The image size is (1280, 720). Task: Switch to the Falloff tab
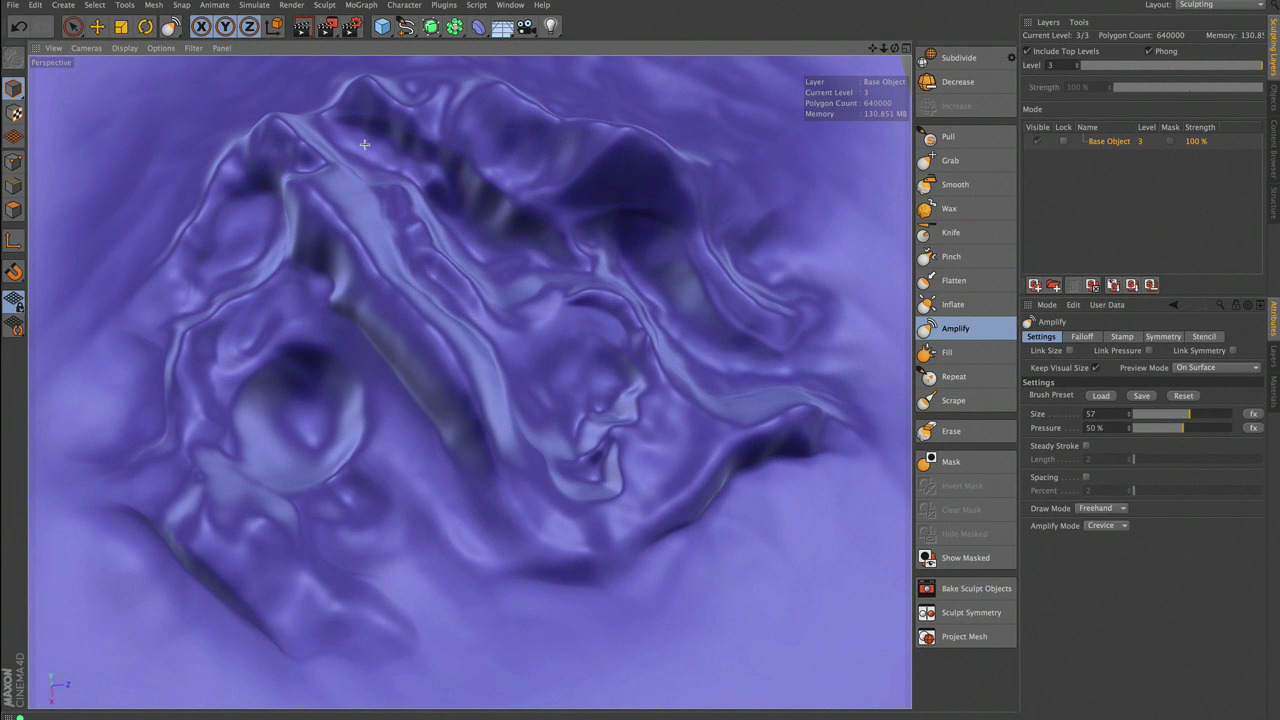1082,337
